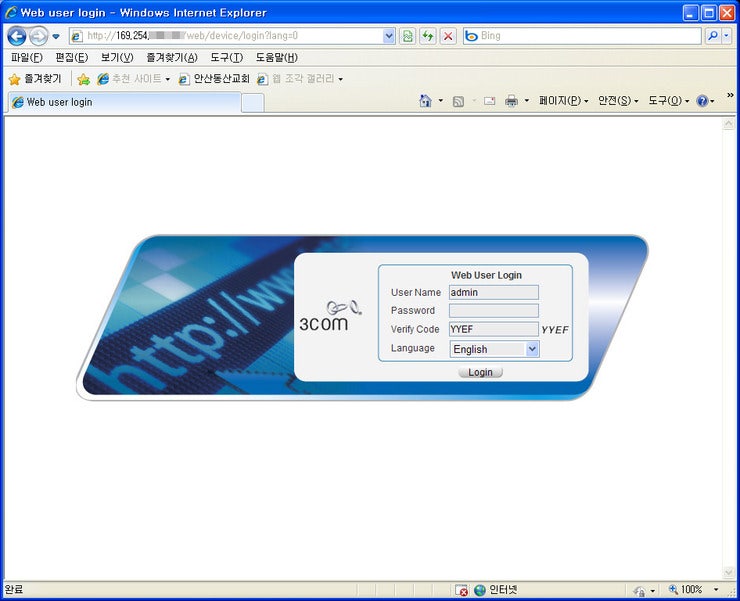
Task: Open the 즐겨찾기 favorites center button
Action: tap(35, 79)
